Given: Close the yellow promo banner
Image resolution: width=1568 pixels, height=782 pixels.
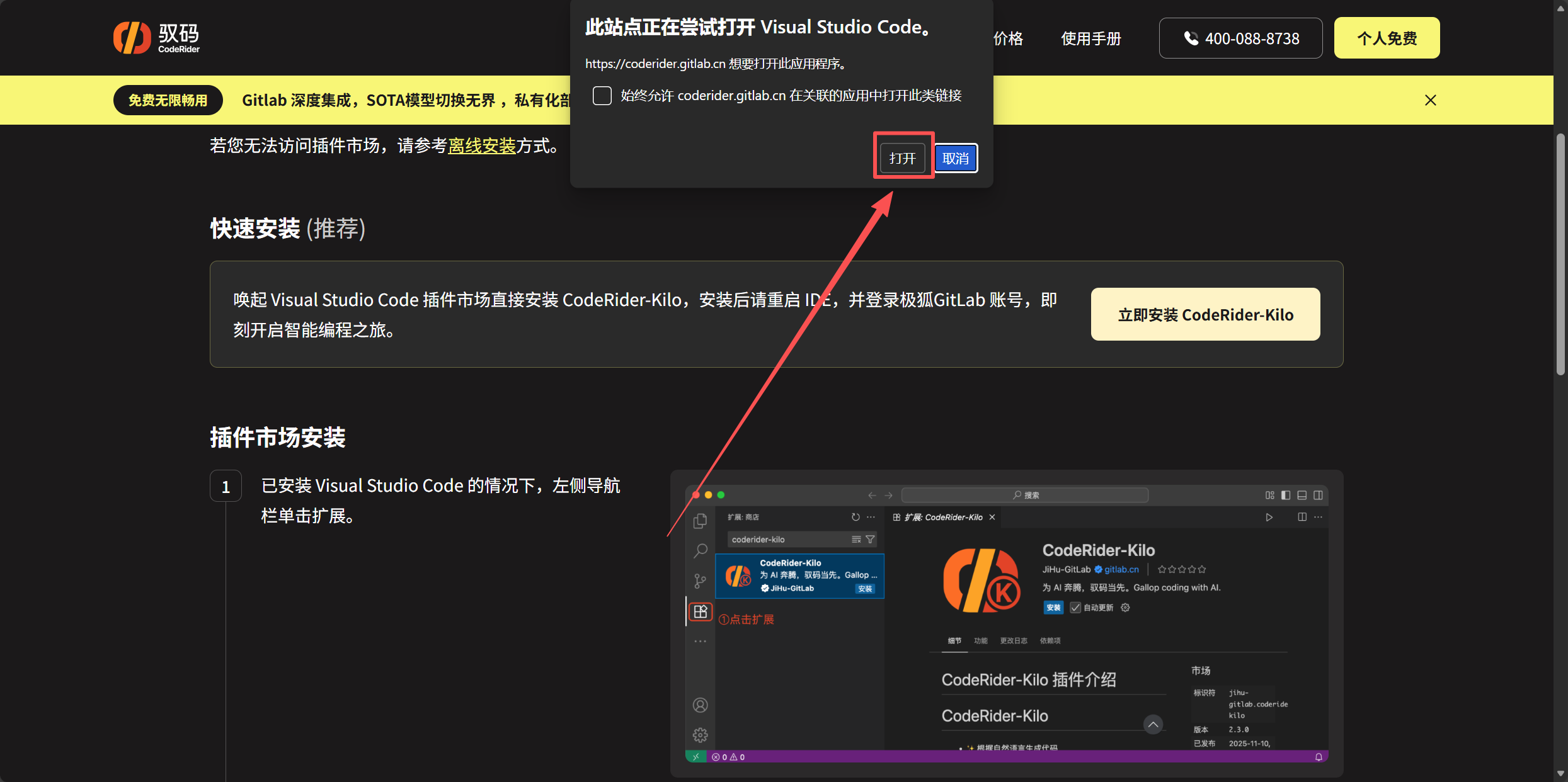Looking at the screenshot, I should point(1430,100).
